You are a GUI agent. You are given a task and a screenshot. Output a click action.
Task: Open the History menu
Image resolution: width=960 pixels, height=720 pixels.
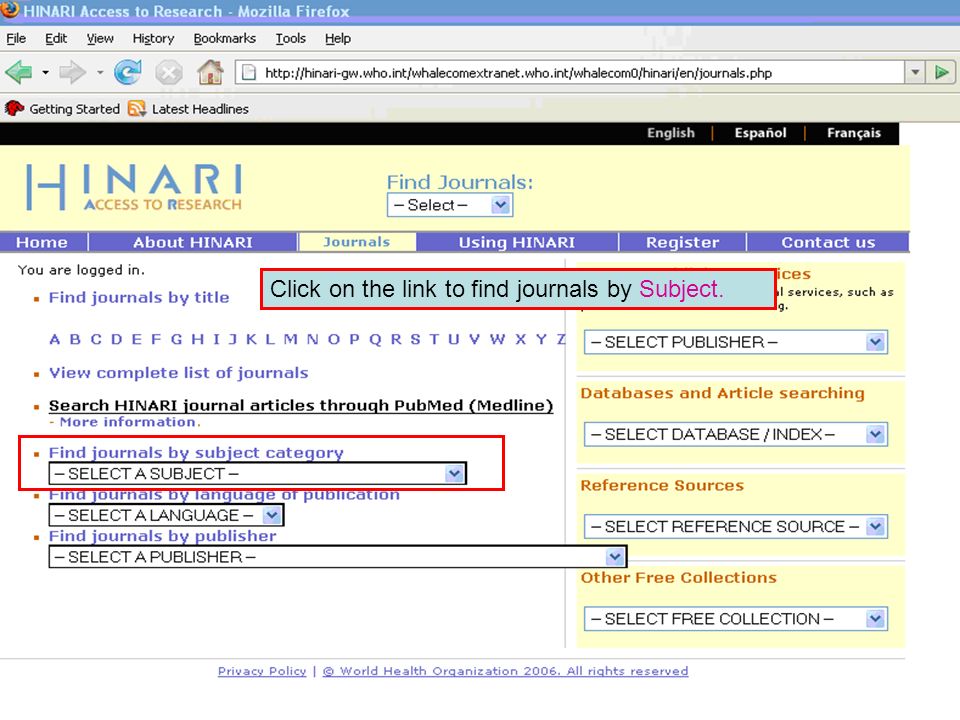[153, 39]
